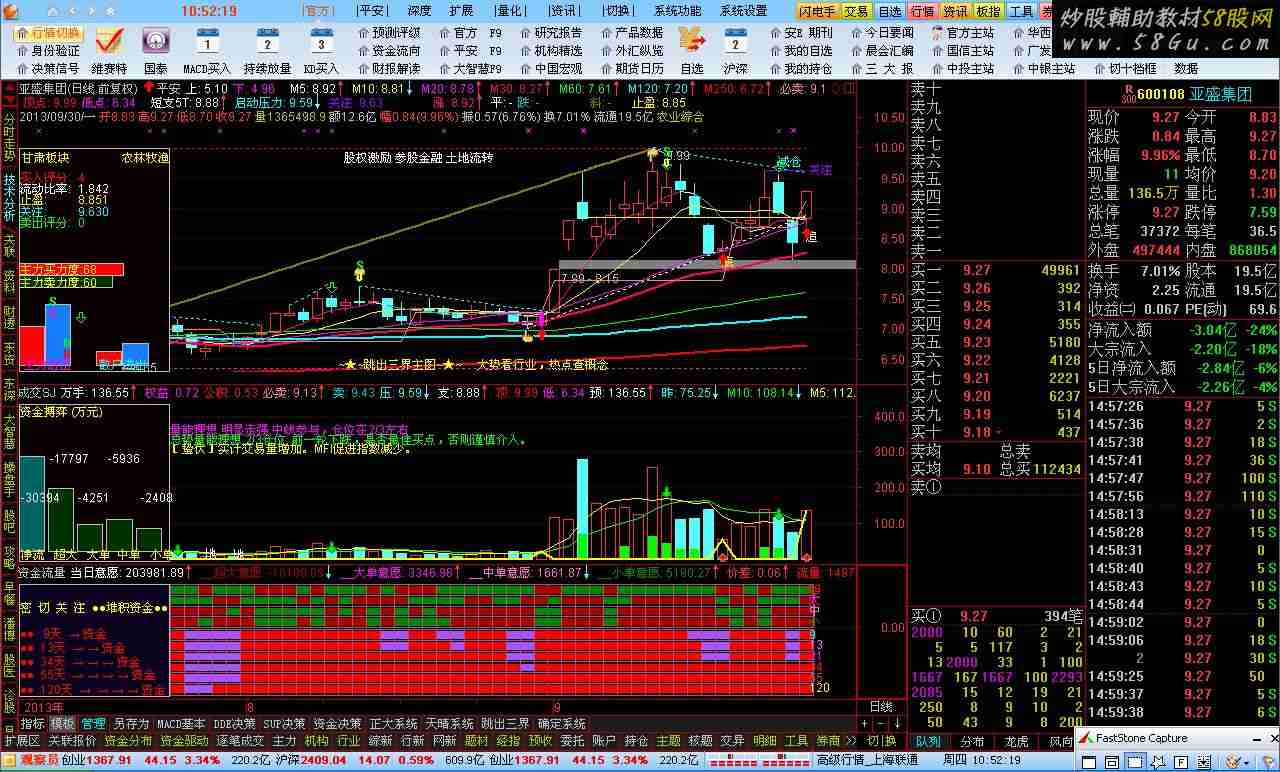Screen dimensions: 1280x772
Task: Expand more bottom tabs with >> arrow
Action: coord(851,741)
